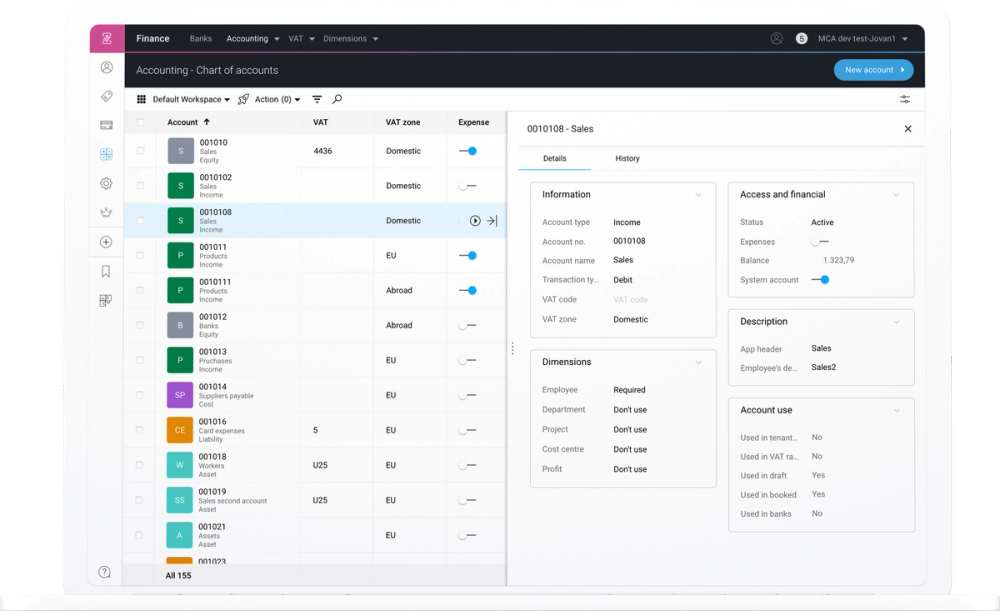Select the tags icon in the left sidebar
The width and height of the screenshot is (1000, 611).
tap(105, 96)
